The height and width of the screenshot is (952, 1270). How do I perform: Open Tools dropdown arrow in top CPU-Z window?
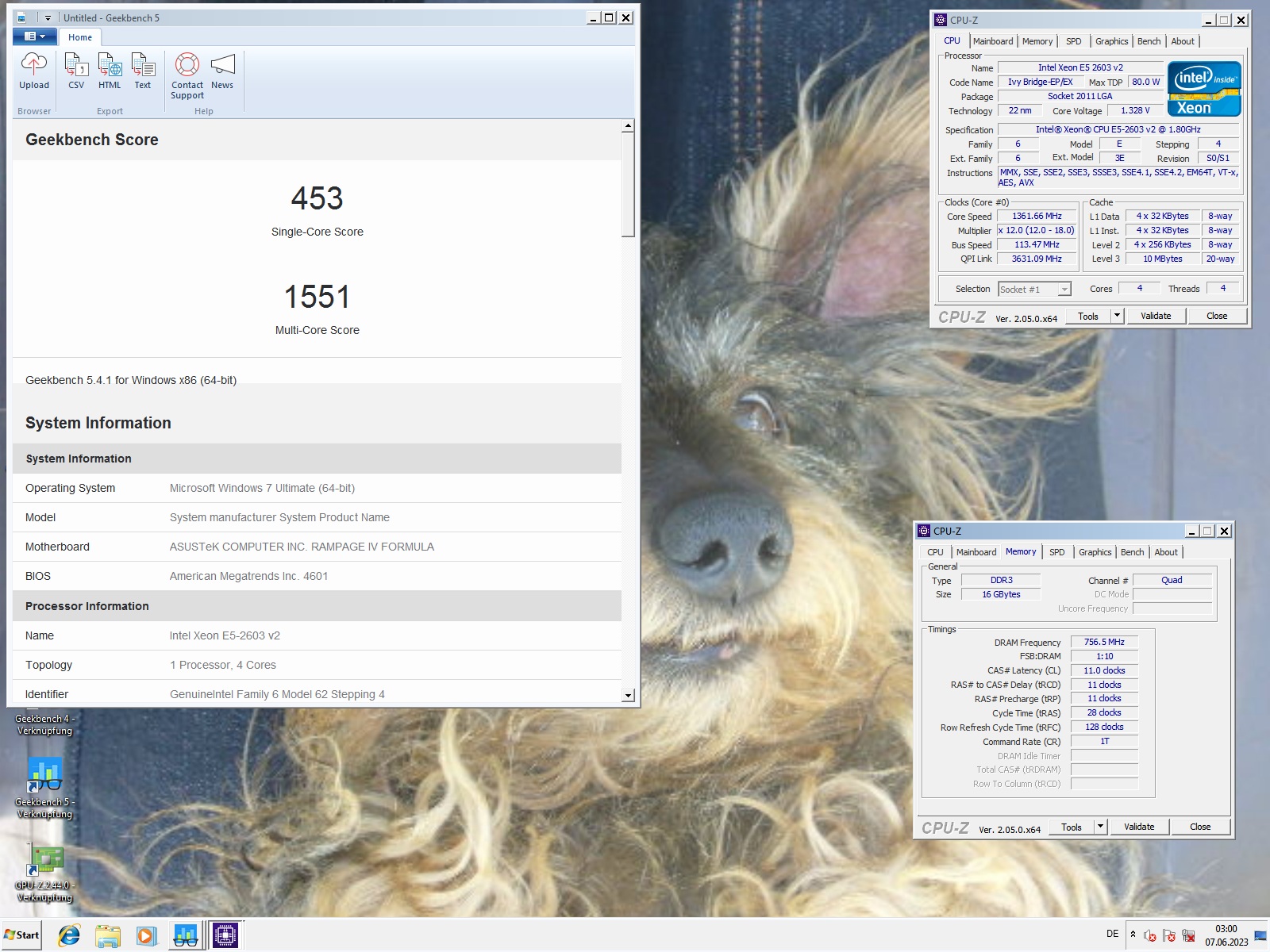pos(1117,316)
